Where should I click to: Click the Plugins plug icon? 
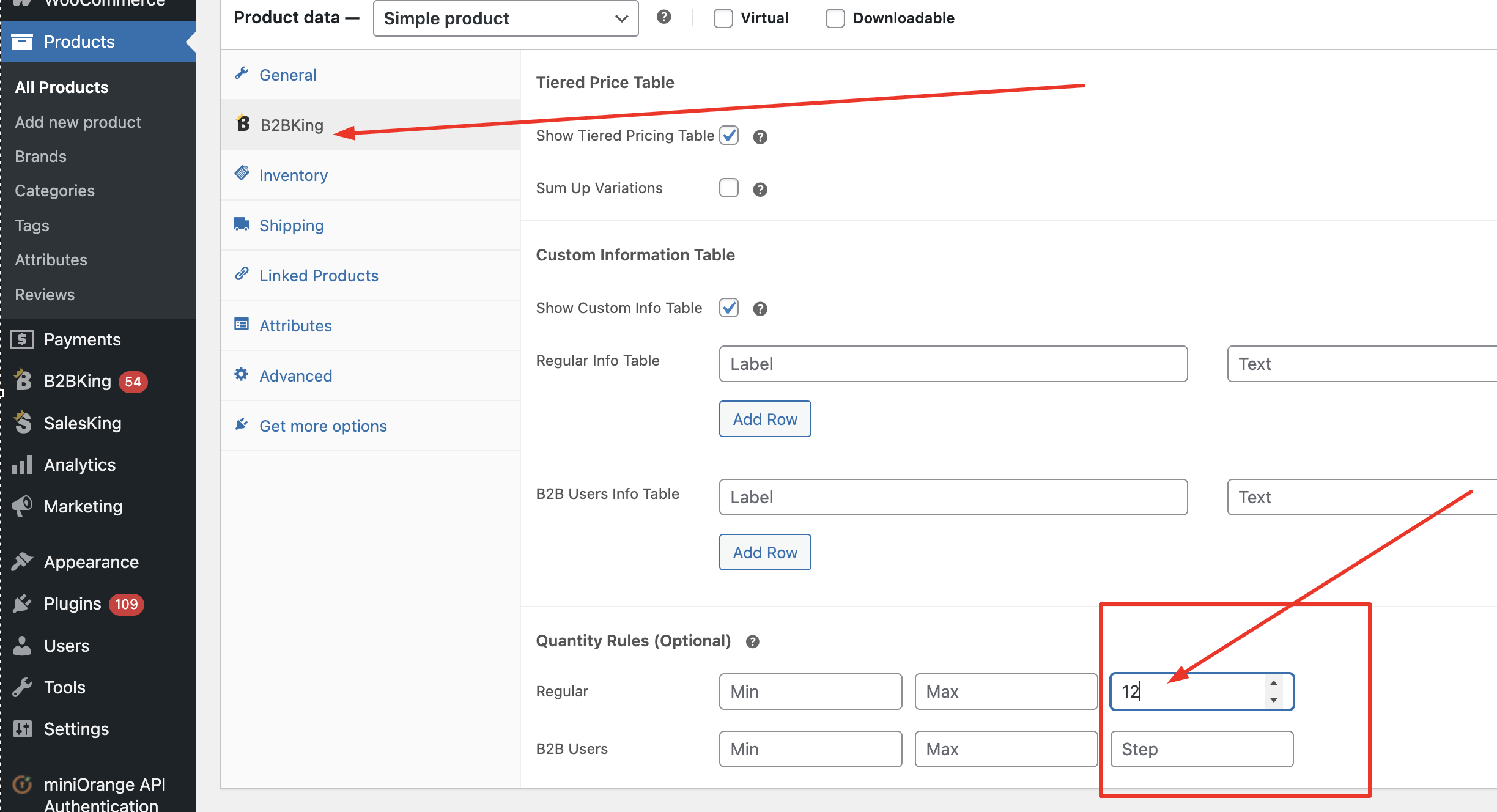[x=23, y=603]
